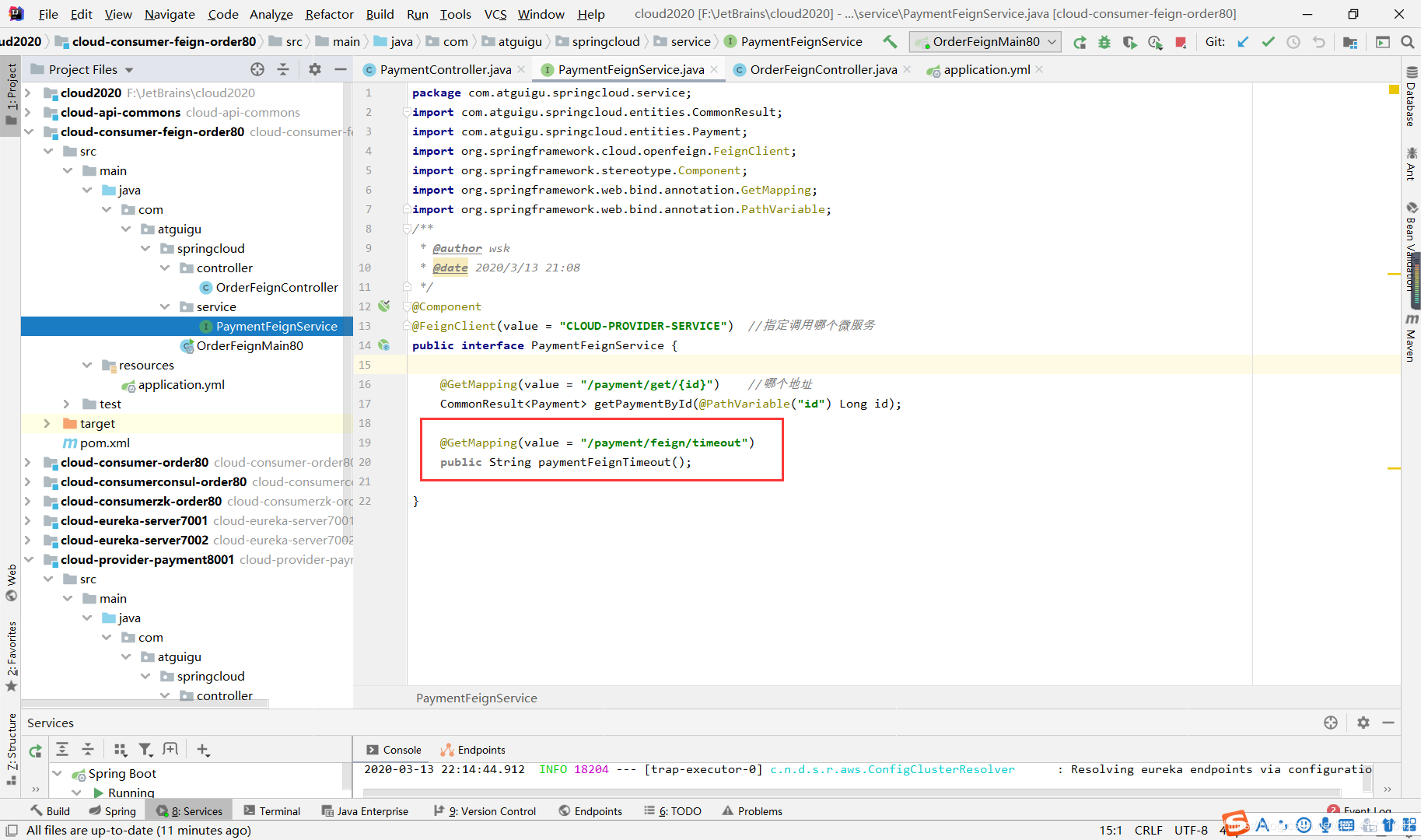Viewport: 1421px width, 840px height.
Task: Click locate file target icon in Project panel
Action: (x=257, y=69)
